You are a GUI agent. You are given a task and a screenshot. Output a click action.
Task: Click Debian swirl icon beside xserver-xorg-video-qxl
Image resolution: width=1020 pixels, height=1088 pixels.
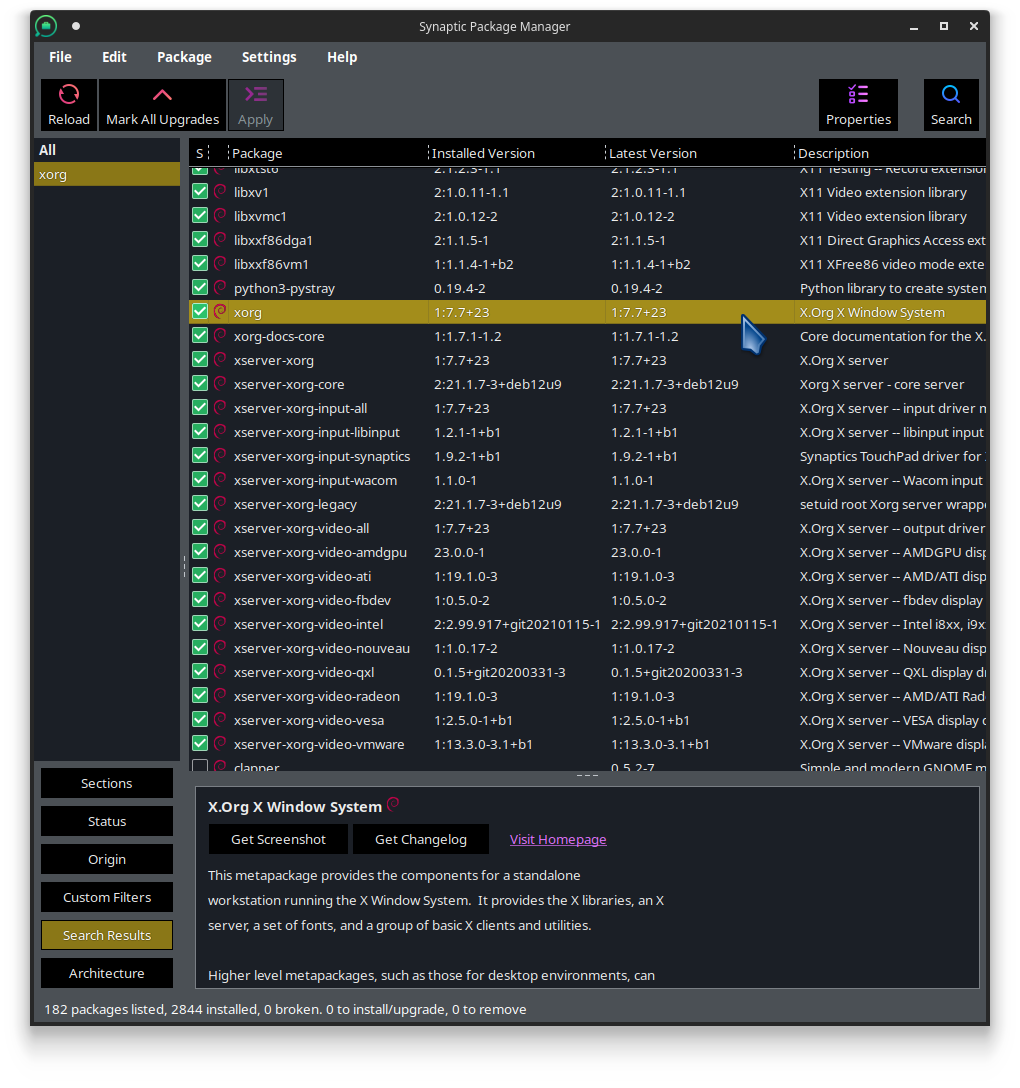[220, 672]
